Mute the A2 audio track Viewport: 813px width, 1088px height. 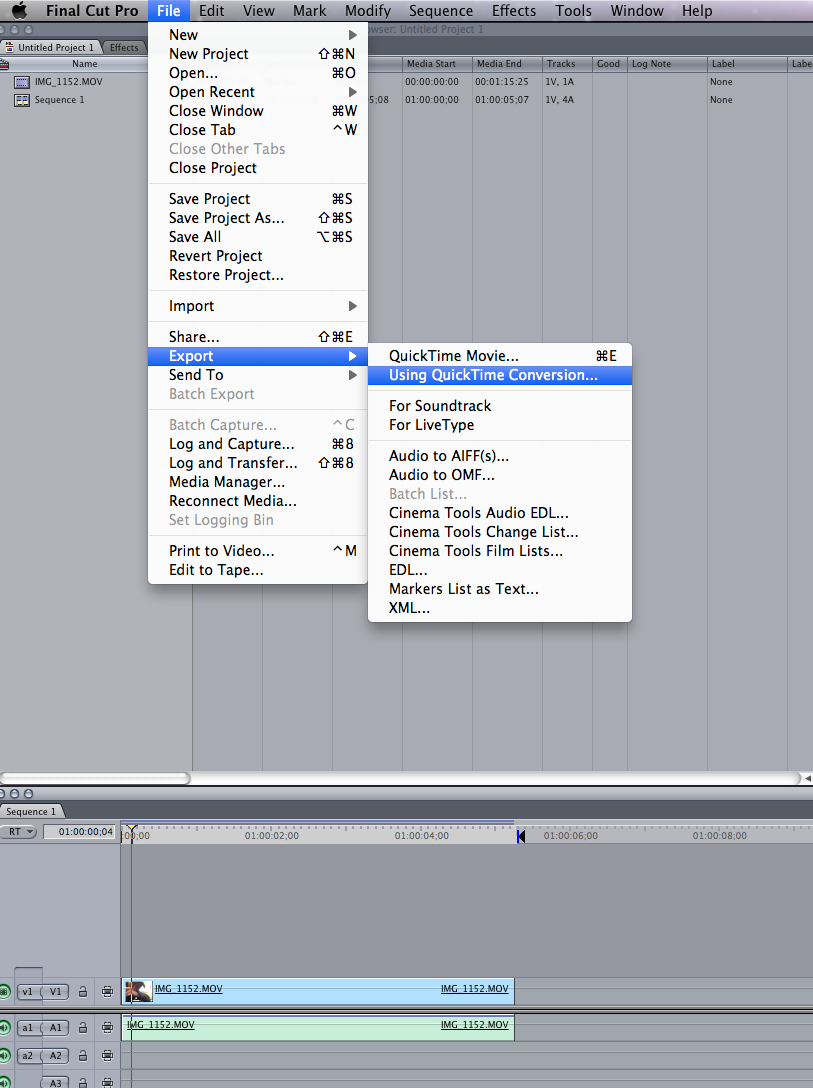pos(5,1055)
